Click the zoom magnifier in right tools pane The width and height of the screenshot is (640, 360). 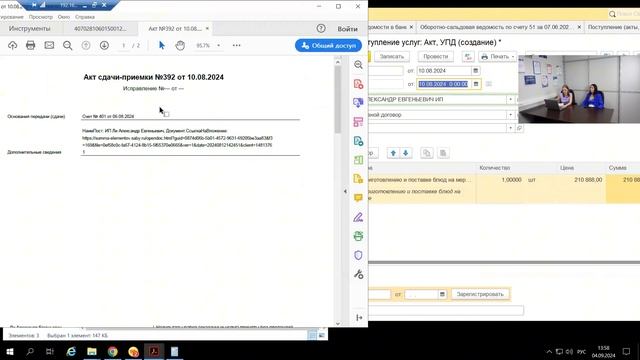click(x=358, y=65)
